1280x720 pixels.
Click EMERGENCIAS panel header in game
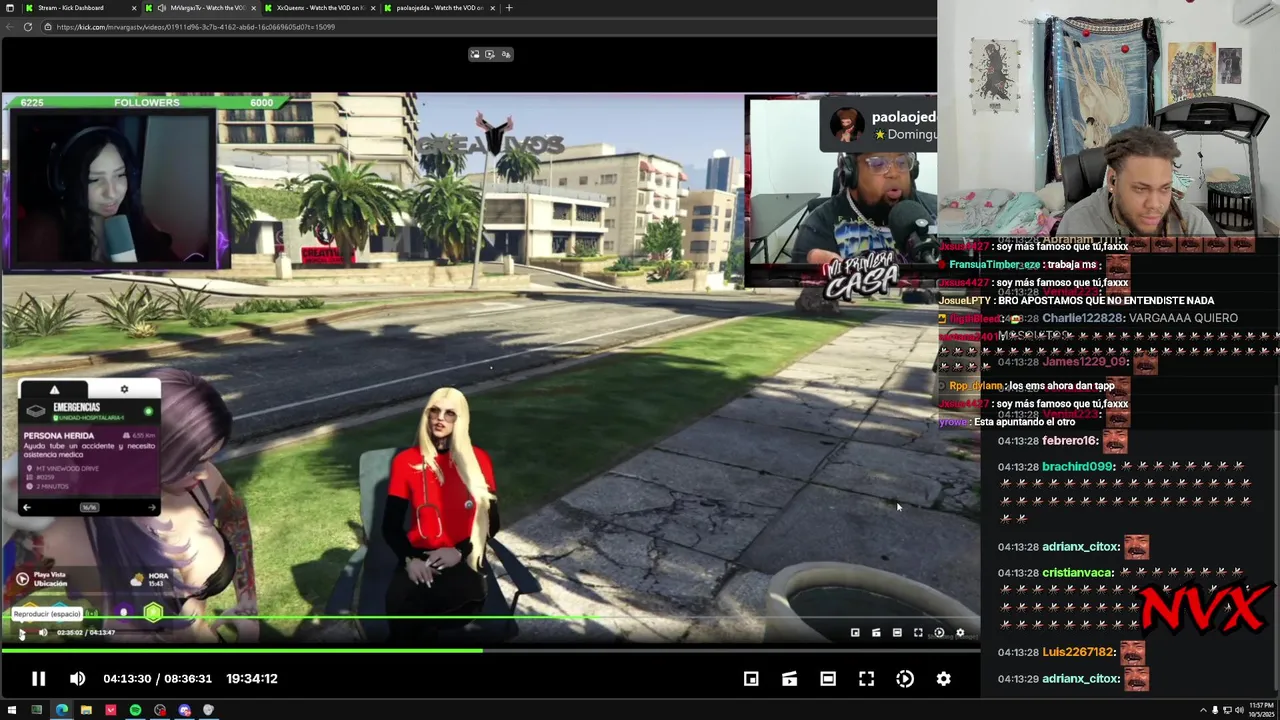coord(77,408)
